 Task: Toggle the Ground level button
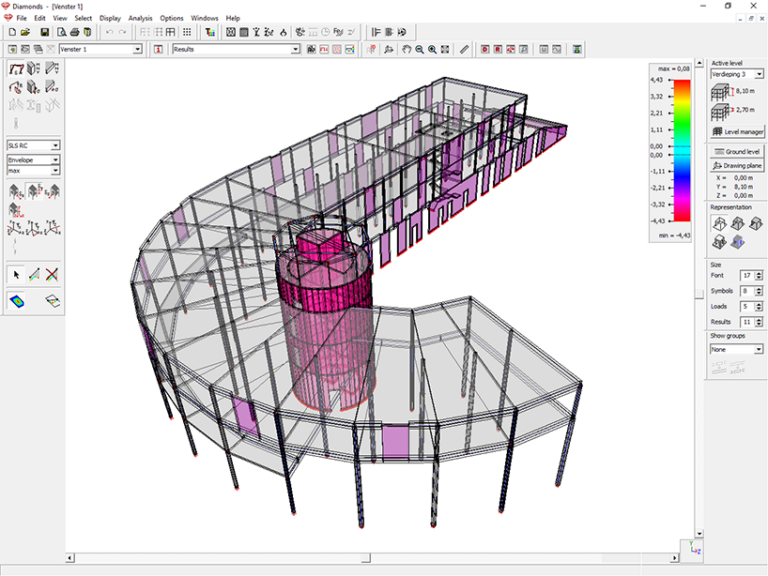(737, 151)
